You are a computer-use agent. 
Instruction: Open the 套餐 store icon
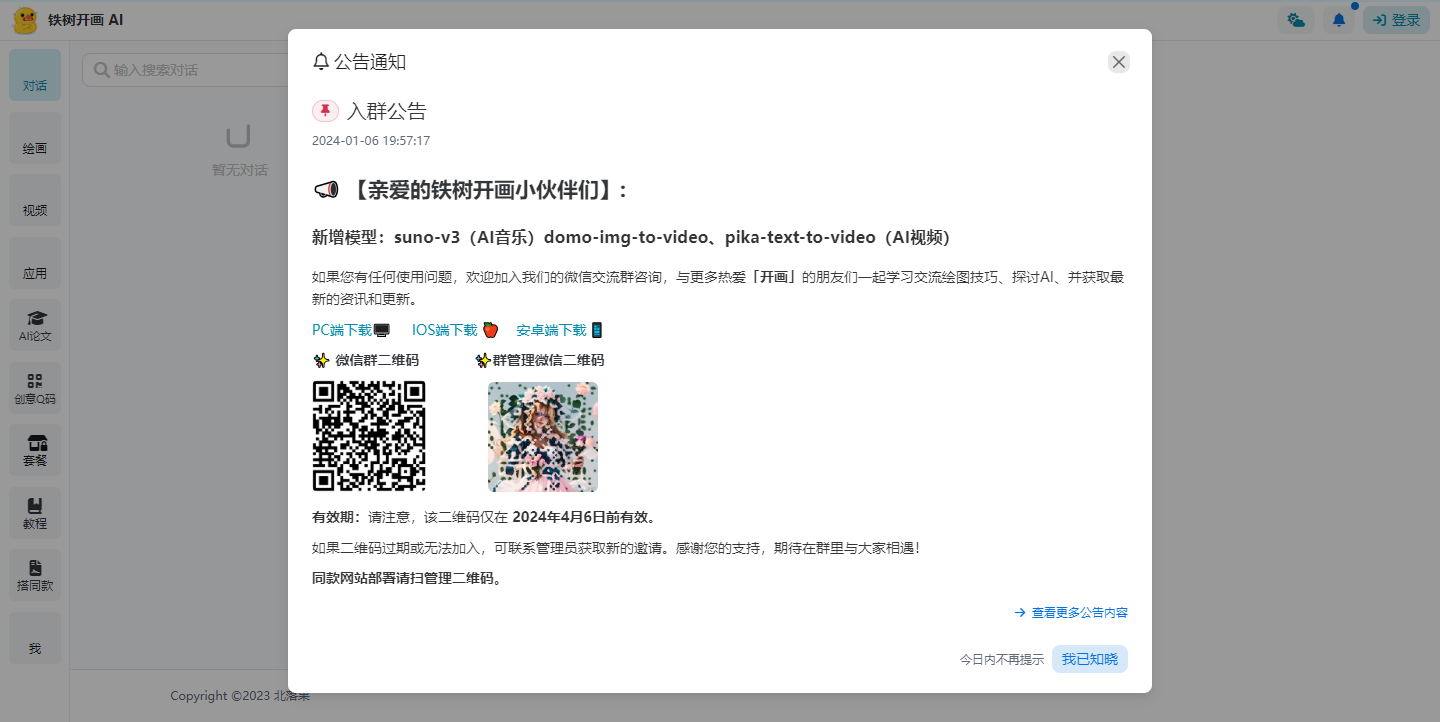(36, 443)
